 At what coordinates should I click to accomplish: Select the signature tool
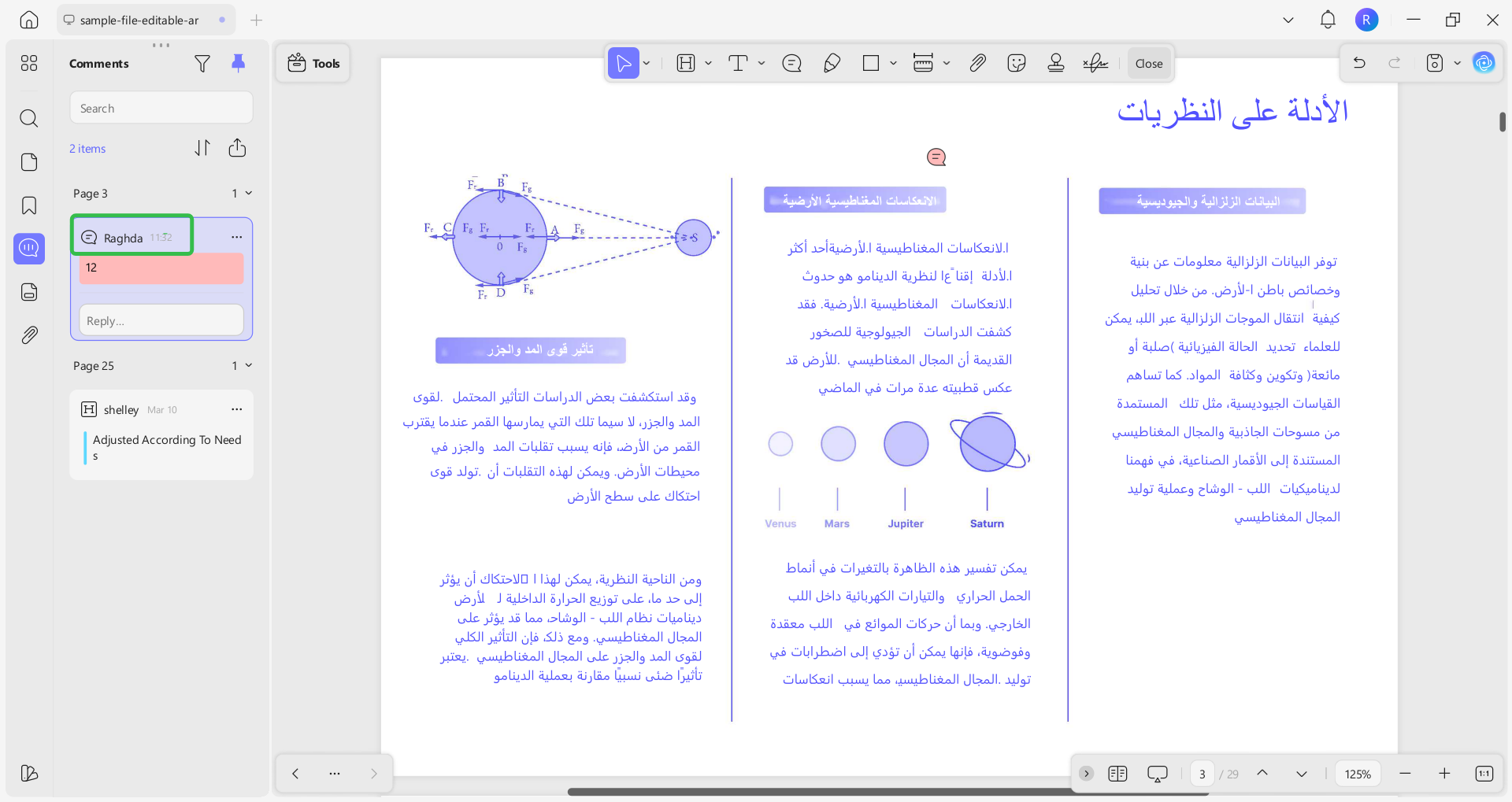click(1095, 64)
